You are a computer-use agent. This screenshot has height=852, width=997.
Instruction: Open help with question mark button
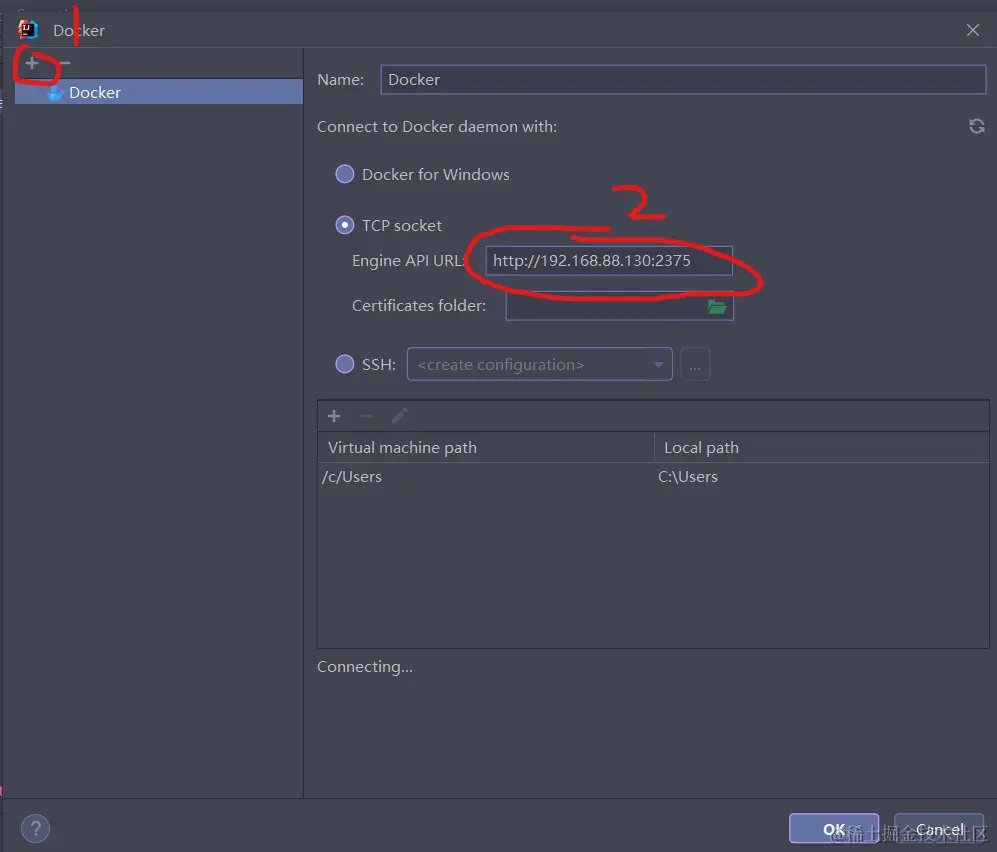(x=36, y=828)
